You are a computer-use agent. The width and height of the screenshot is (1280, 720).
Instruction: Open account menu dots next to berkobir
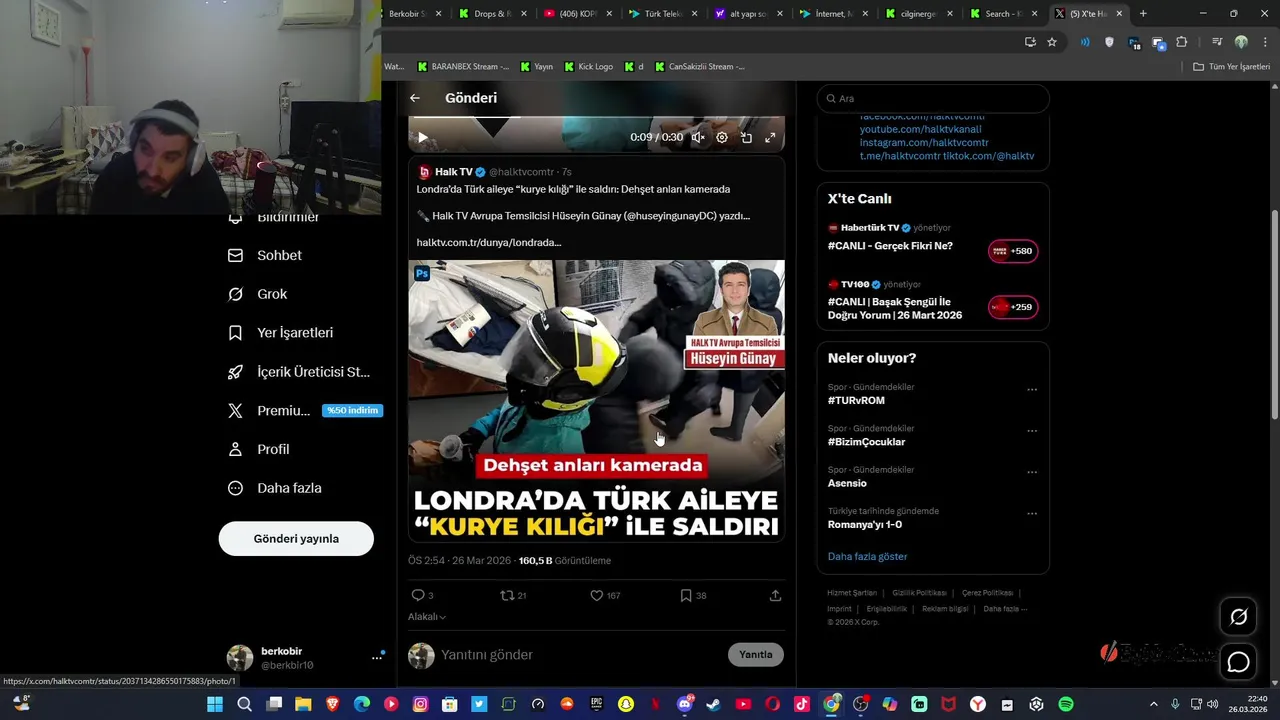[377, 657]
